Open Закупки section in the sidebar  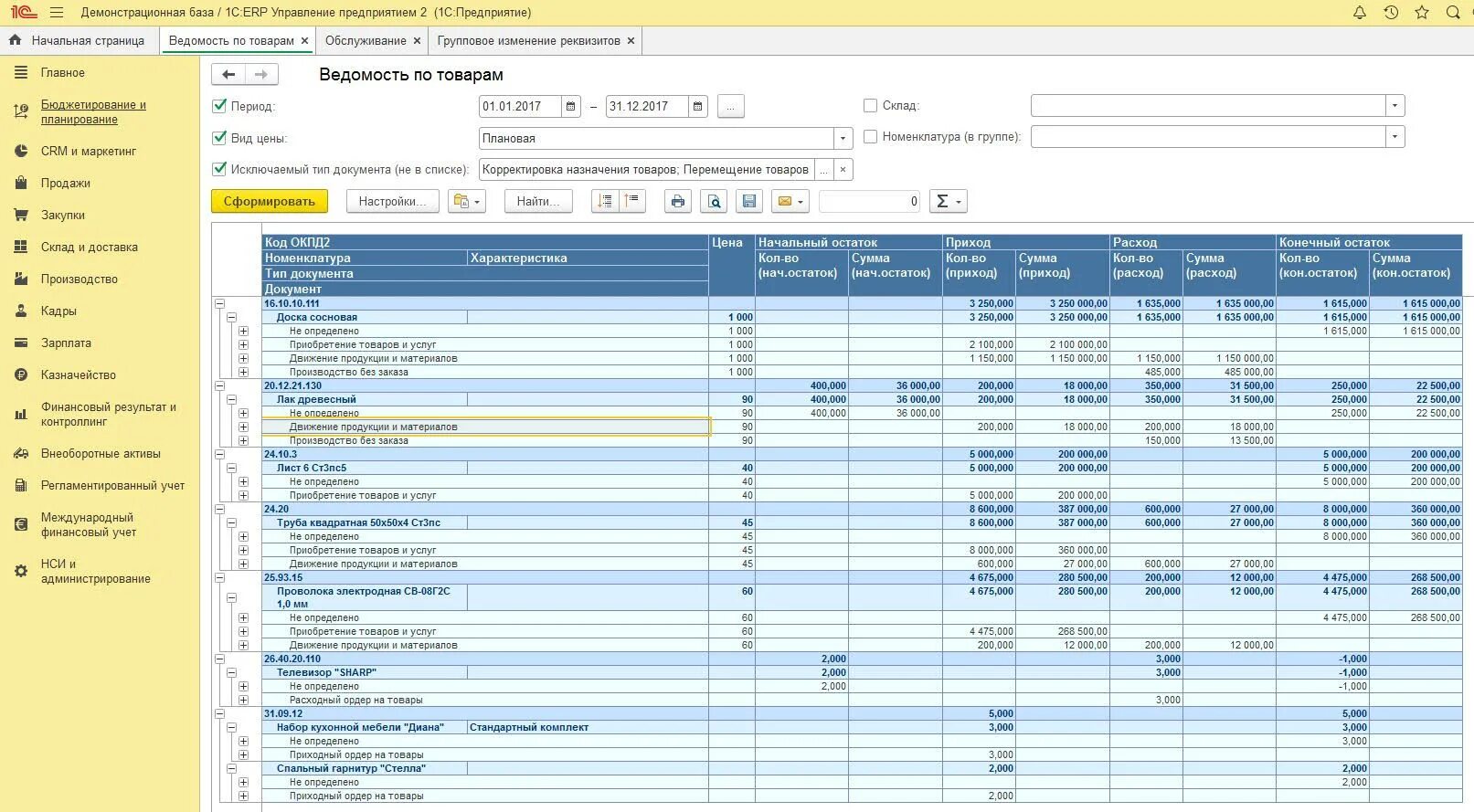click(63, 215)
